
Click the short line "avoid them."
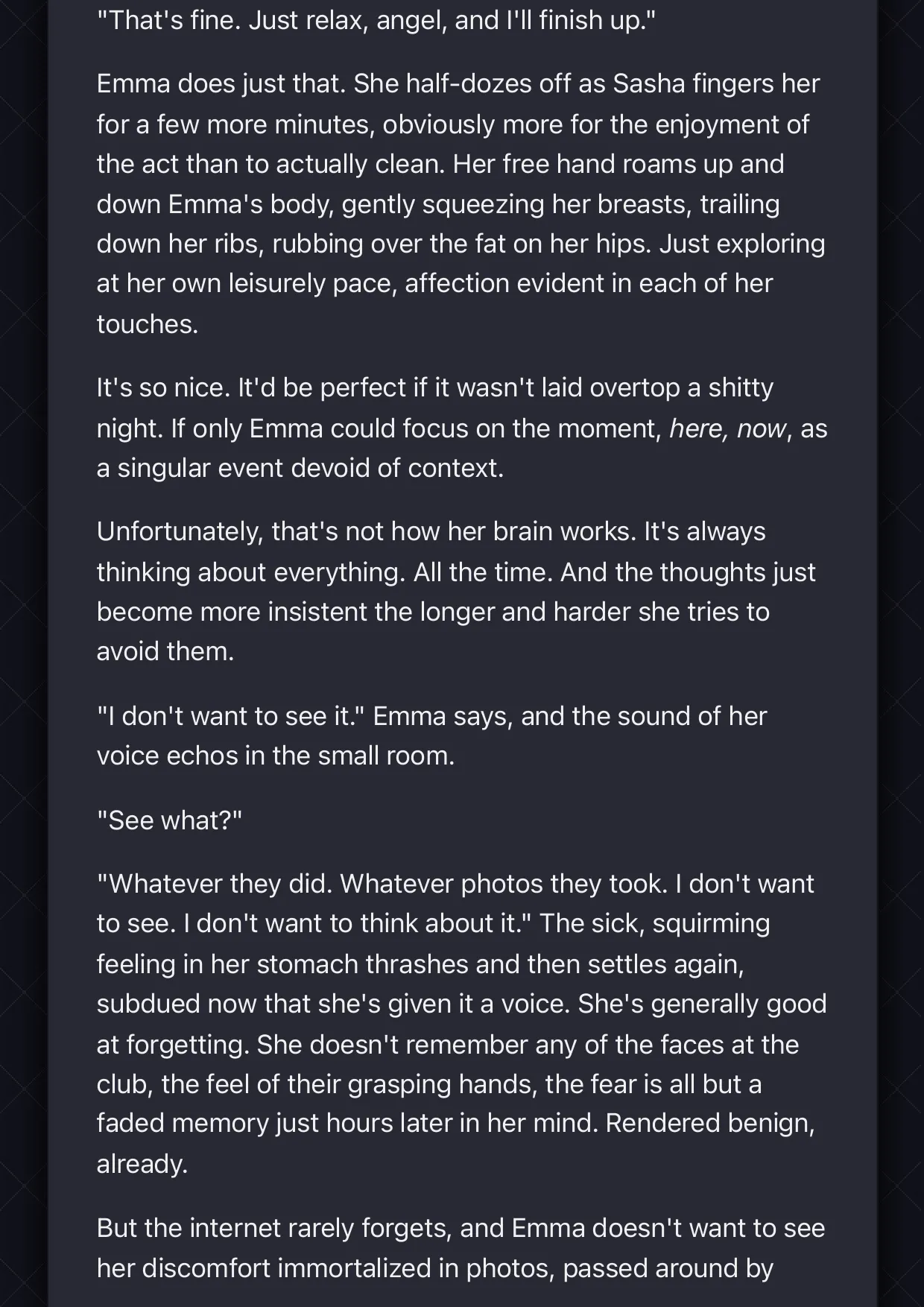coord(165,651)
